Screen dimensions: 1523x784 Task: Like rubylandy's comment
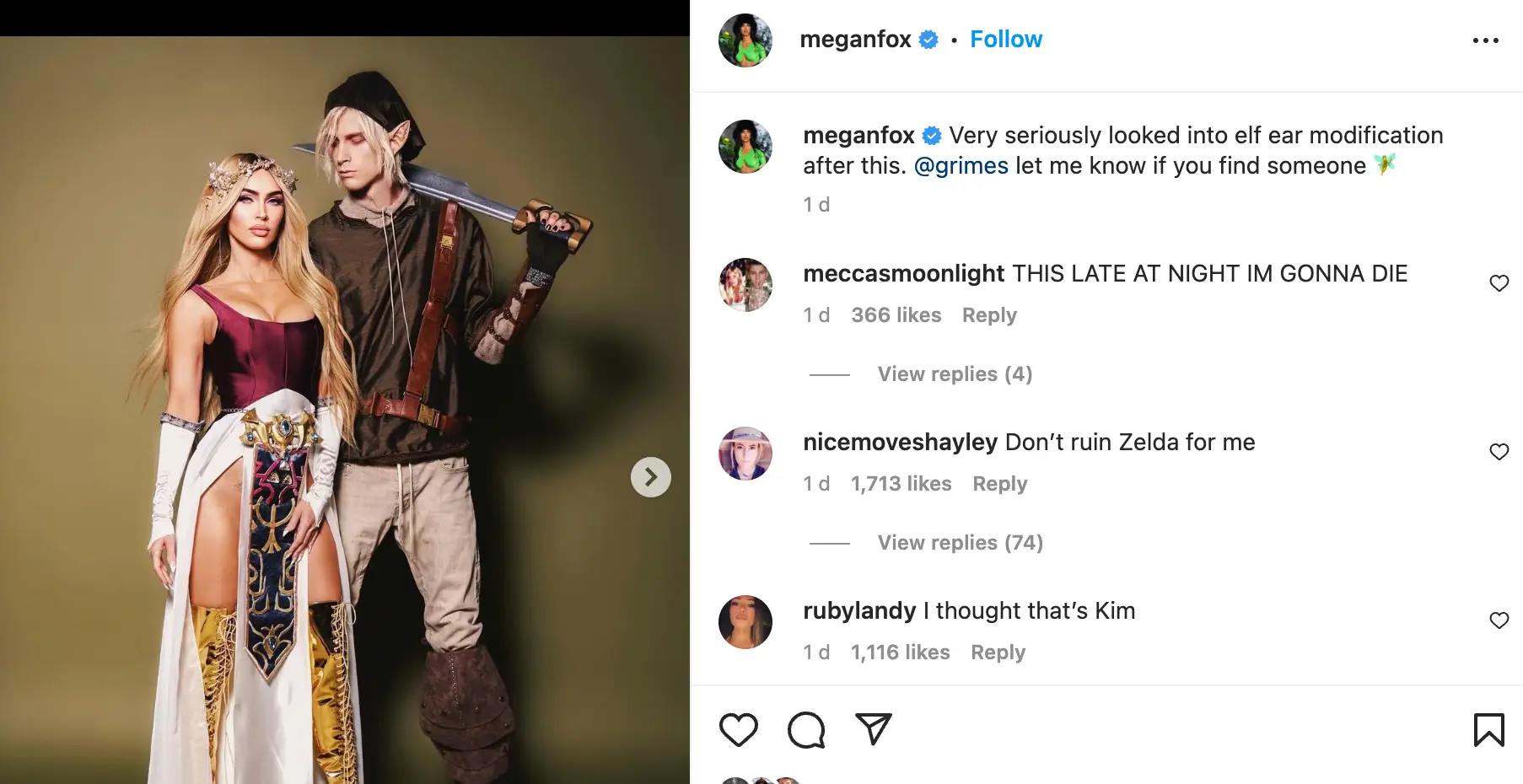pos(1499,620)
